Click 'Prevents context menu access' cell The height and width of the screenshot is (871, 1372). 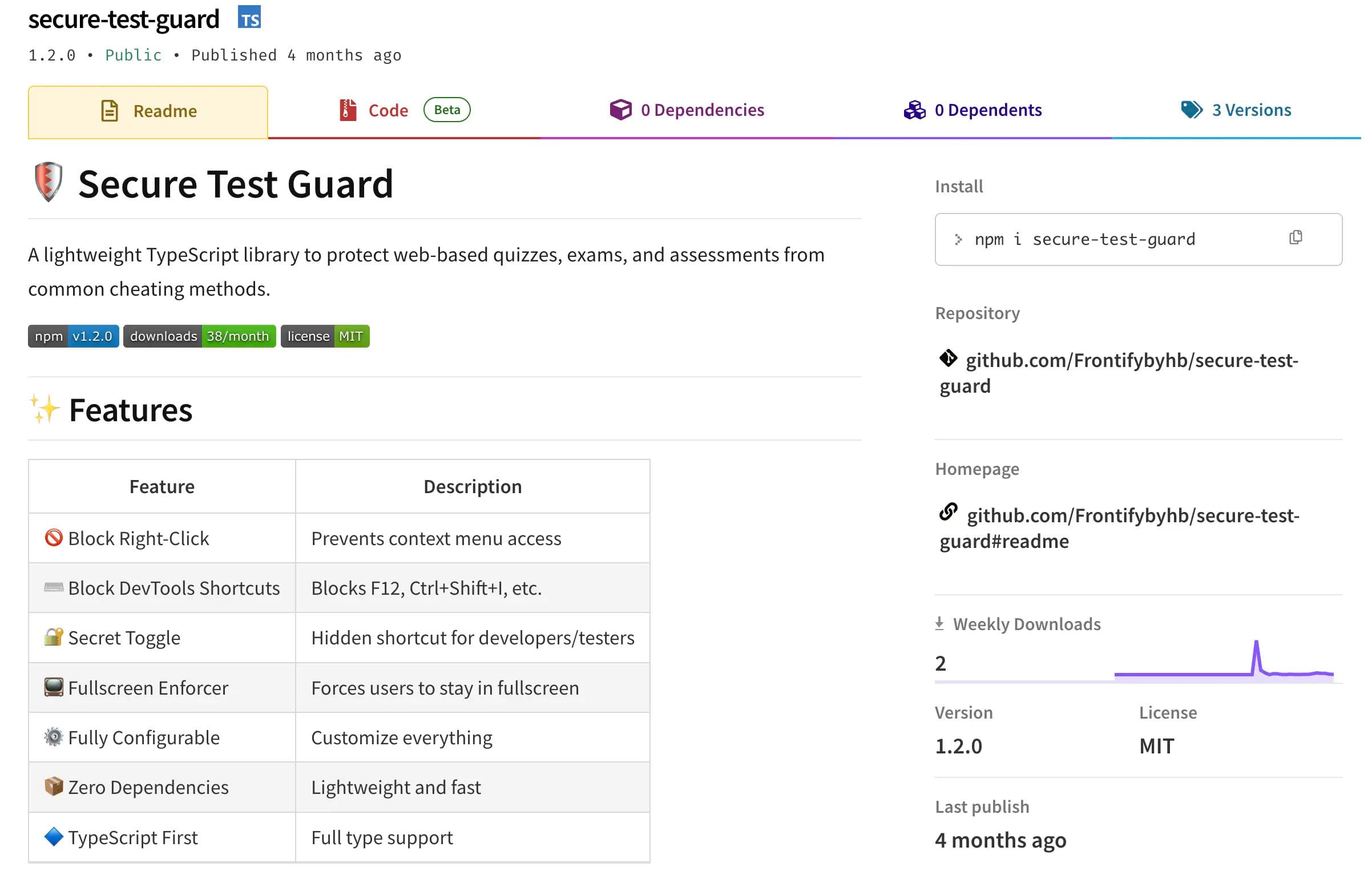[473, 538]
